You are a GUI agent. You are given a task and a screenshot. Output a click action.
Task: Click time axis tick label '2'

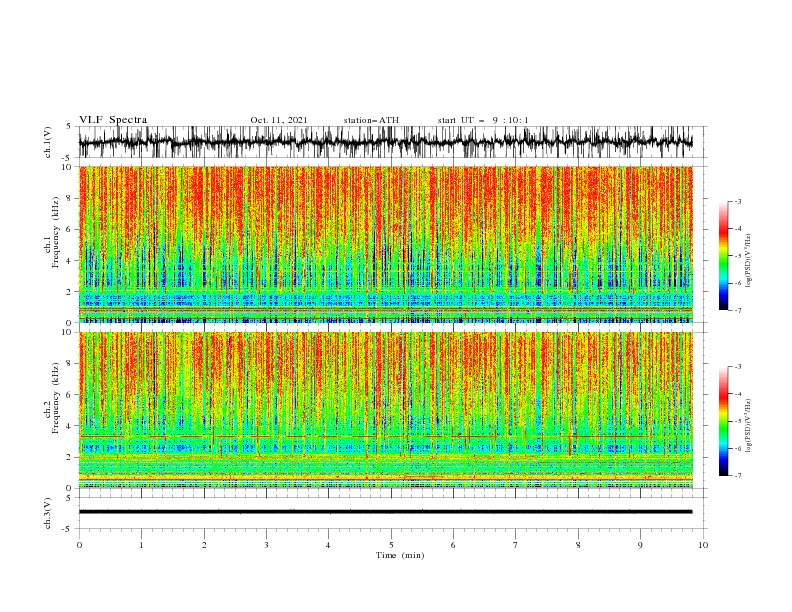pos(204,545)
